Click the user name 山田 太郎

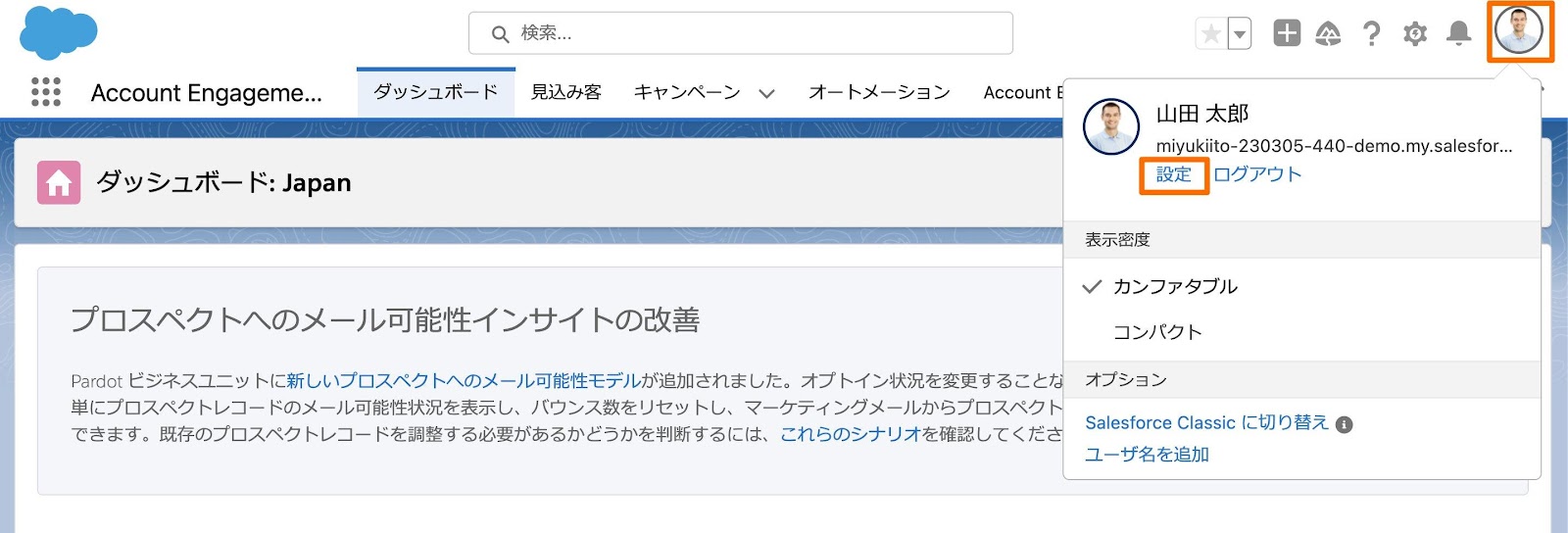1202,114
